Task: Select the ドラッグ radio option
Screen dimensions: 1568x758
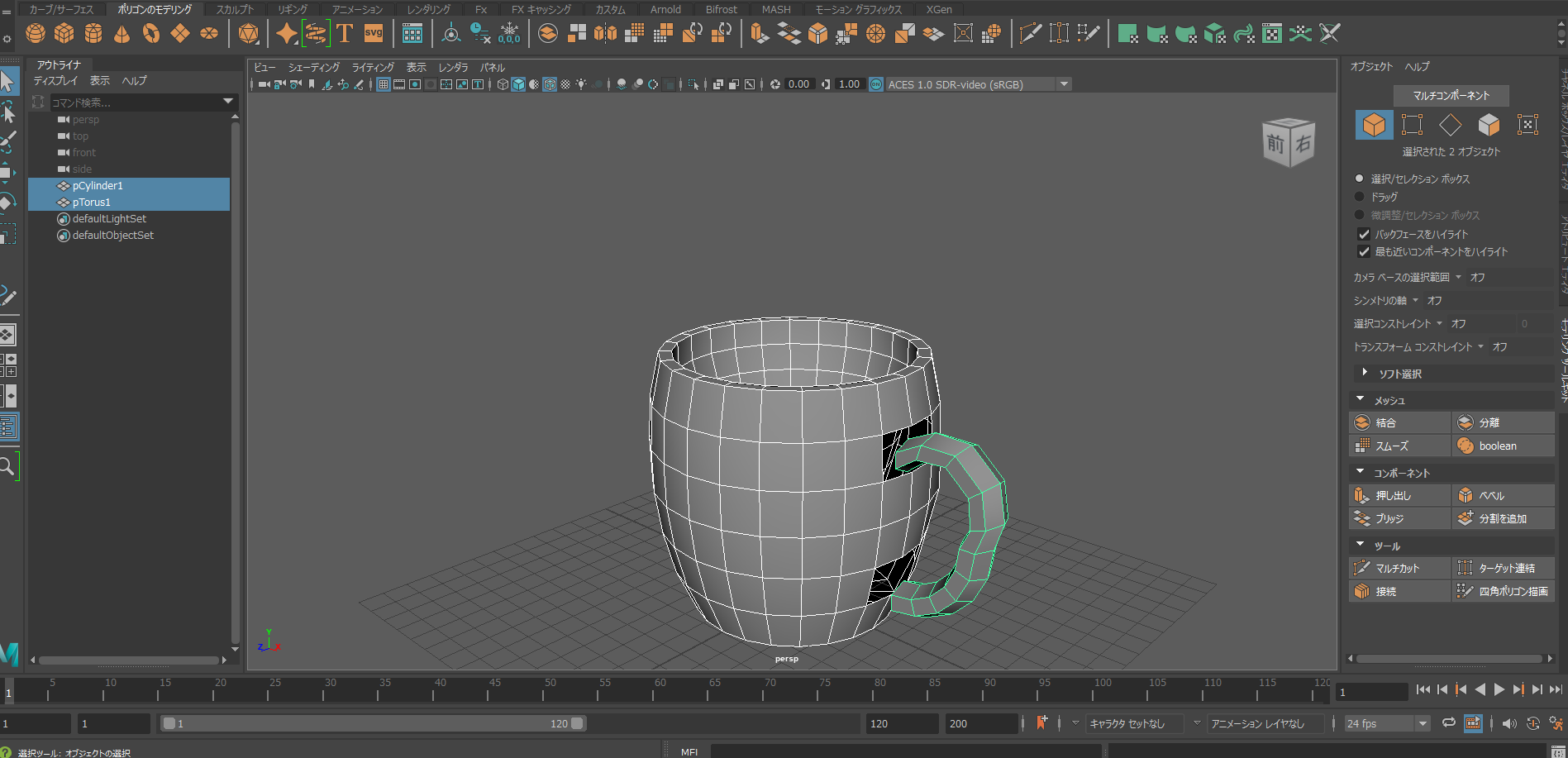Action: pos(1360,197)
